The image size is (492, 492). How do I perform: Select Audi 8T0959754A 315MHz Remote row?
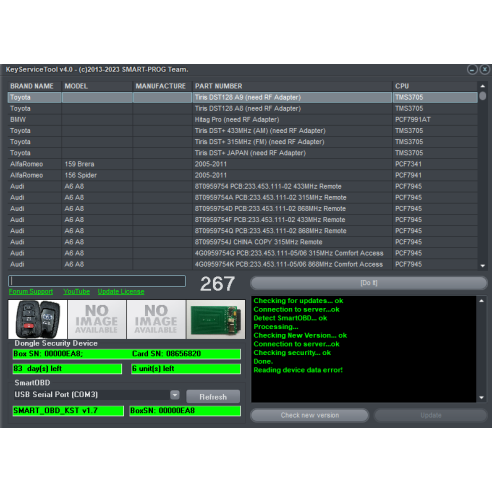243,198
